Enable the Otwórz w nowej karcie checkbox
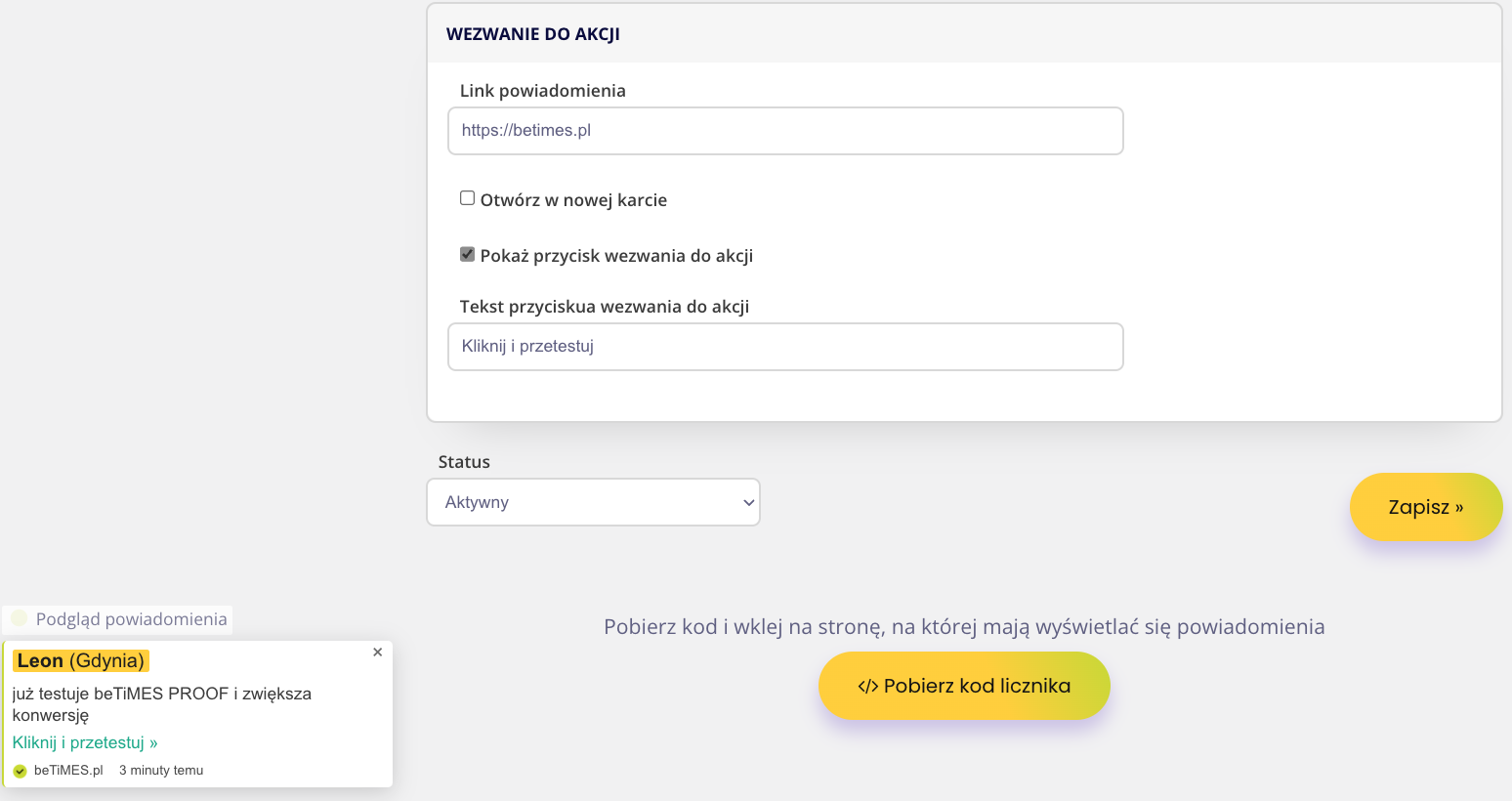This screenshot has width=1512, height=801. [x=467, y=198]
